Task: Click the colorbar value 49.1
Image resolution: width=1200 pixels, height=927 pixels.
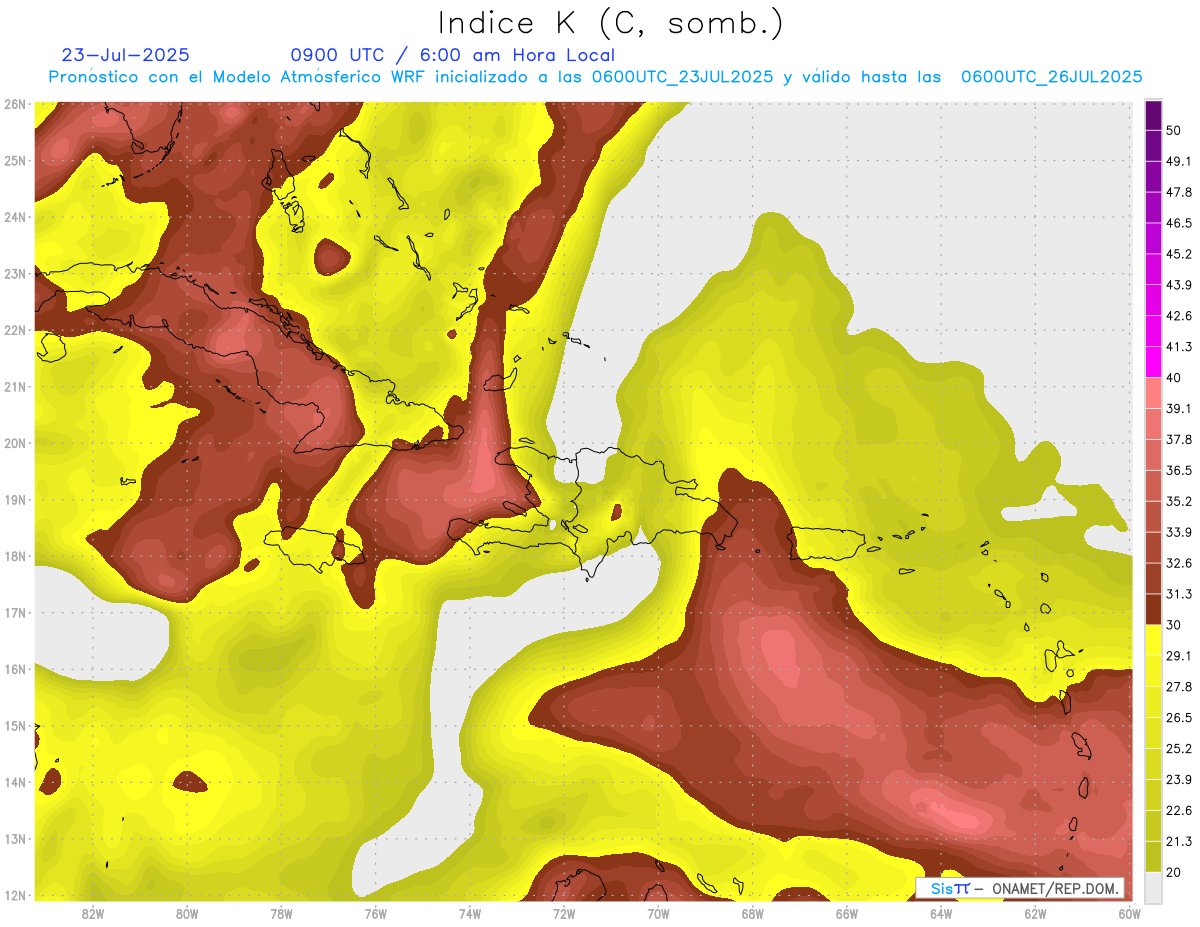Action: [x=1179, y=161]
